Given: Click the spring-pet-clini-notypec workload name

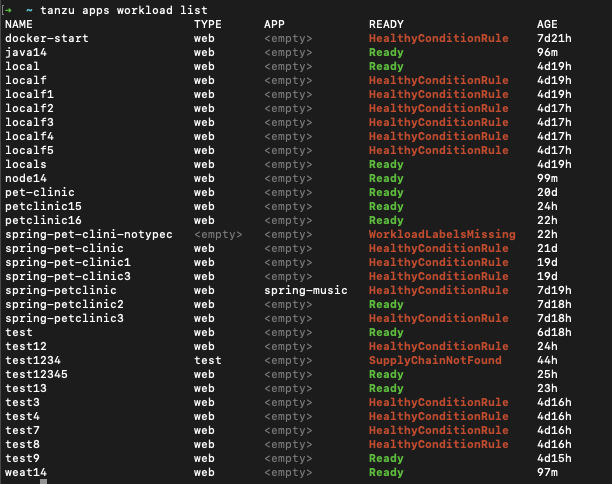Looking at the screenshot, I should coord(89,234).
